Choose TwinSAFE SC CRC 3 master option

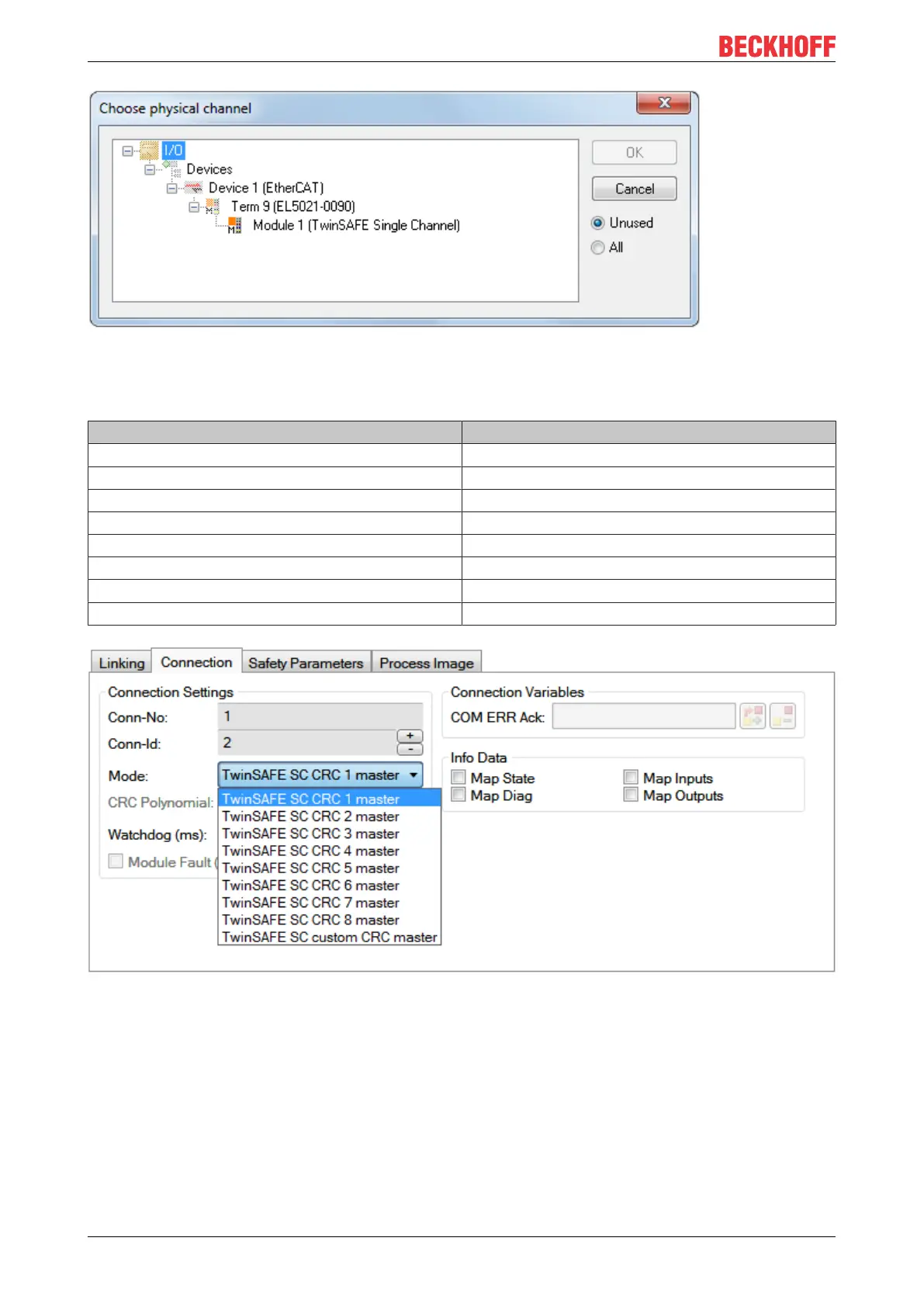click(x=330, y=834)
